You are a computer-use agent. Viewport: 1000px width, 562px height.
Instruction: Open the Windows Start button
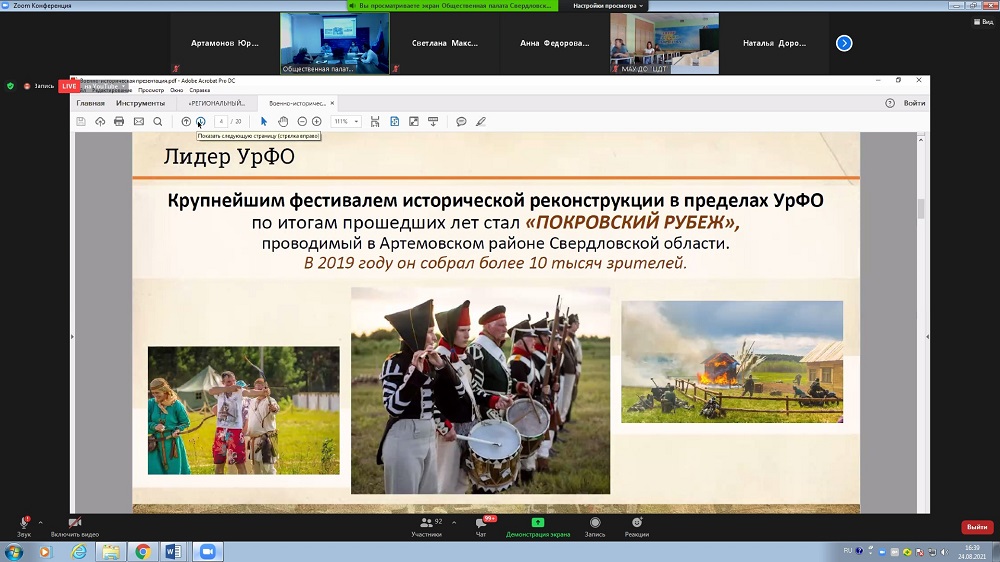pos(13,552)
